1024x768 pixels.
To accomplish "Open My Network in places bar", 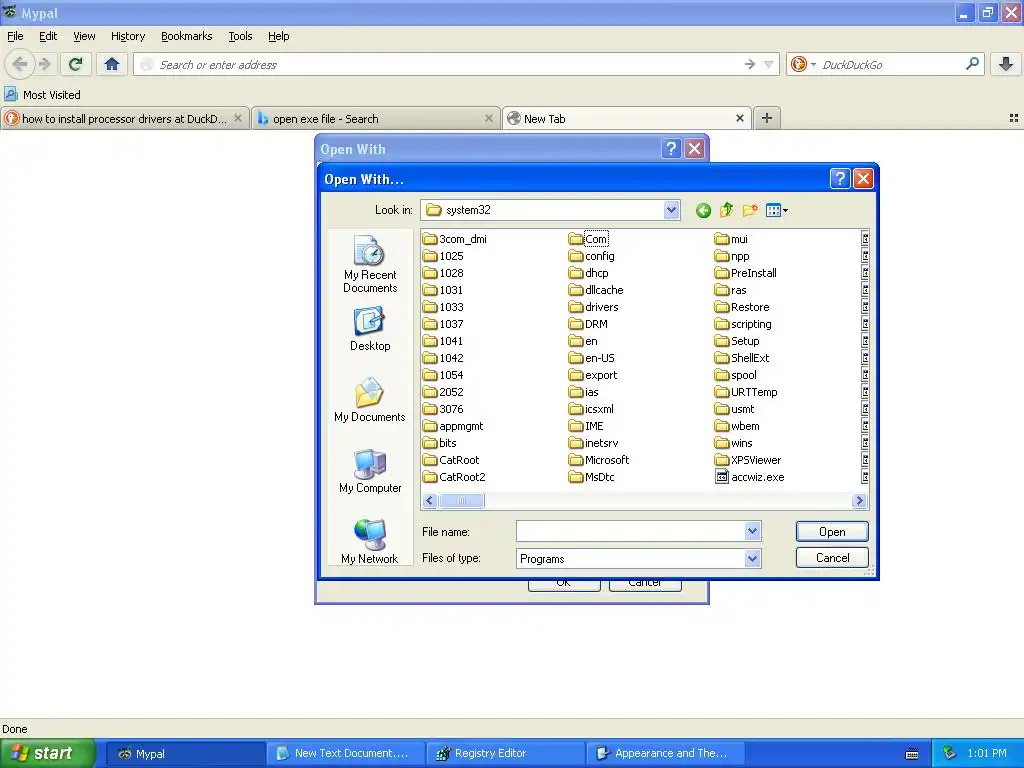I will (370, 541).
